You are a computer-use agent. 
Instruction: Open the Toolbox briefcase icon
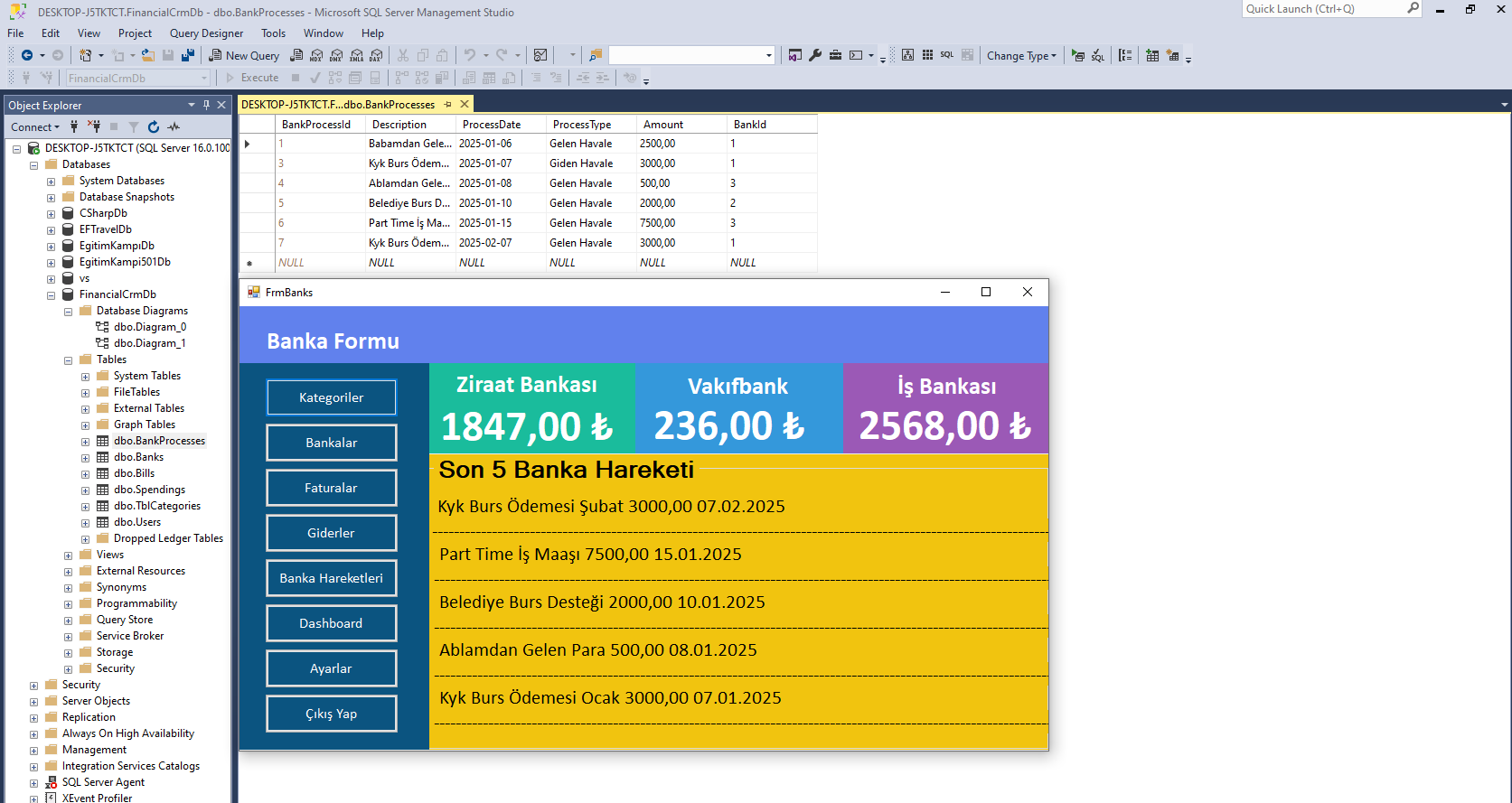coord(835,55)
